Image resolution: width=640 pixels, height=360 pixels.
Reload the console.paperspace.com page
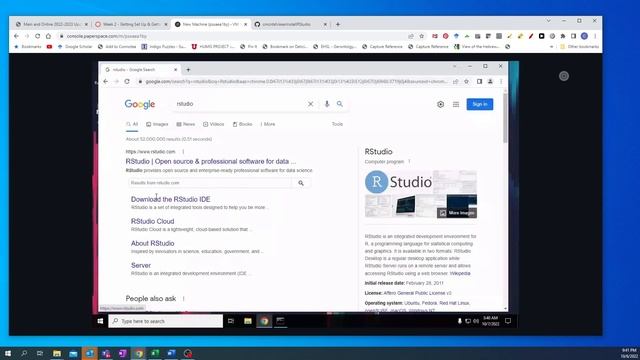click(38, 36)
